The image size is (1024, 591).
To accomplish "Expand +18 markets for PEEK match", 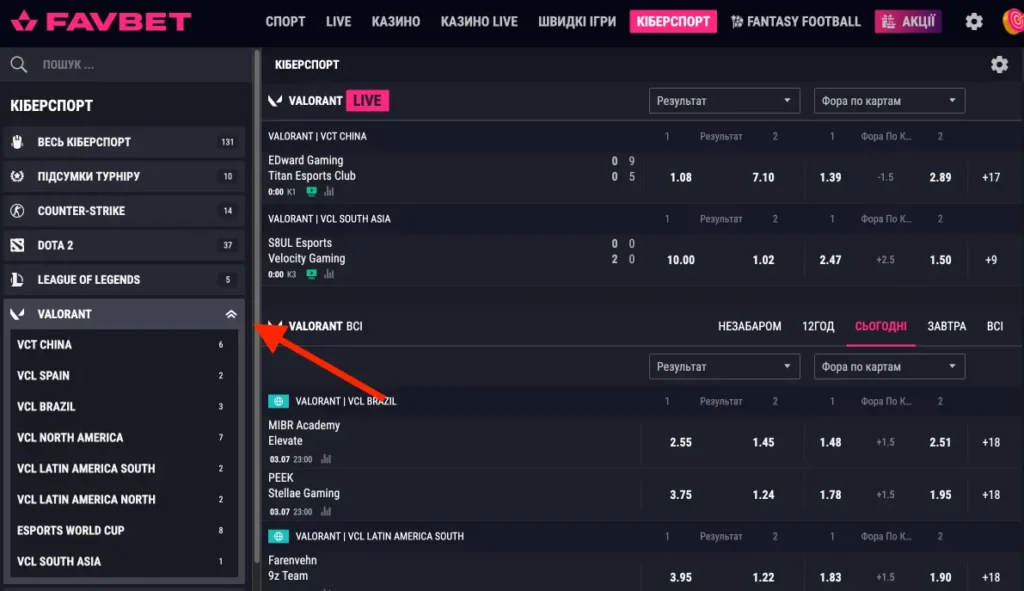I will click(x=991, y=494).
